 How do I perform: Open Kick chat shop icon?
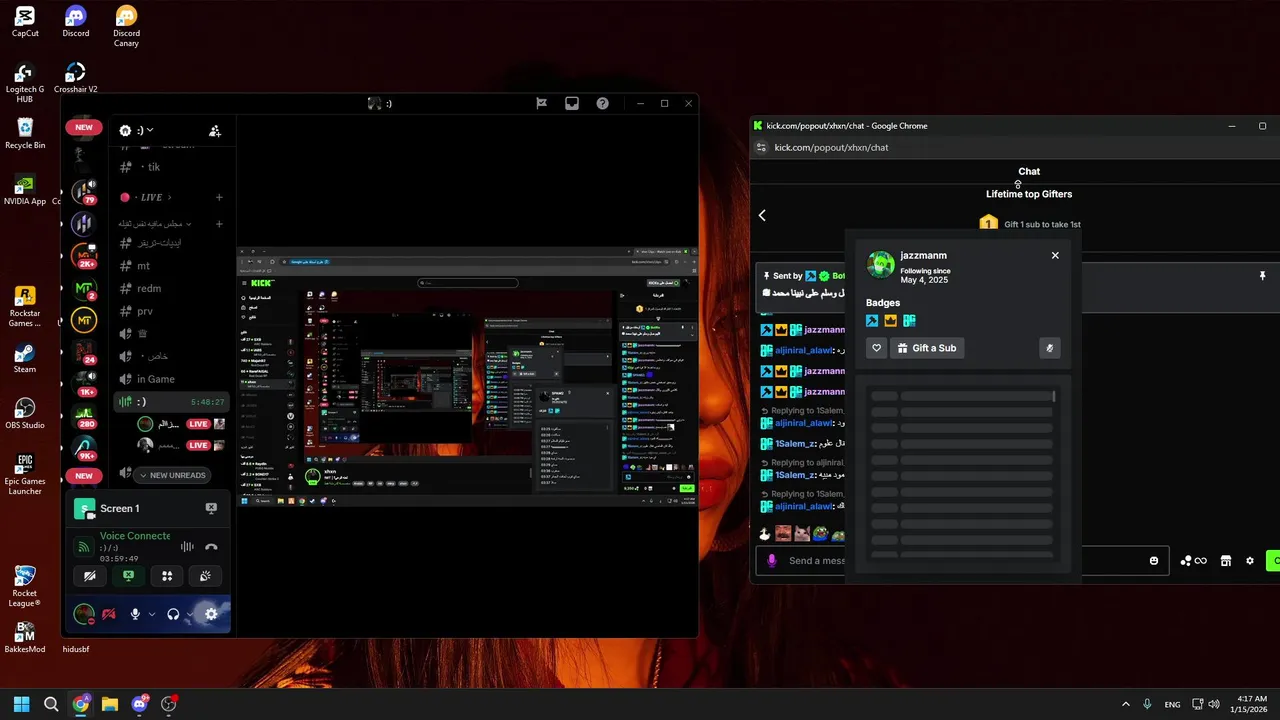tap(1225, 561)
